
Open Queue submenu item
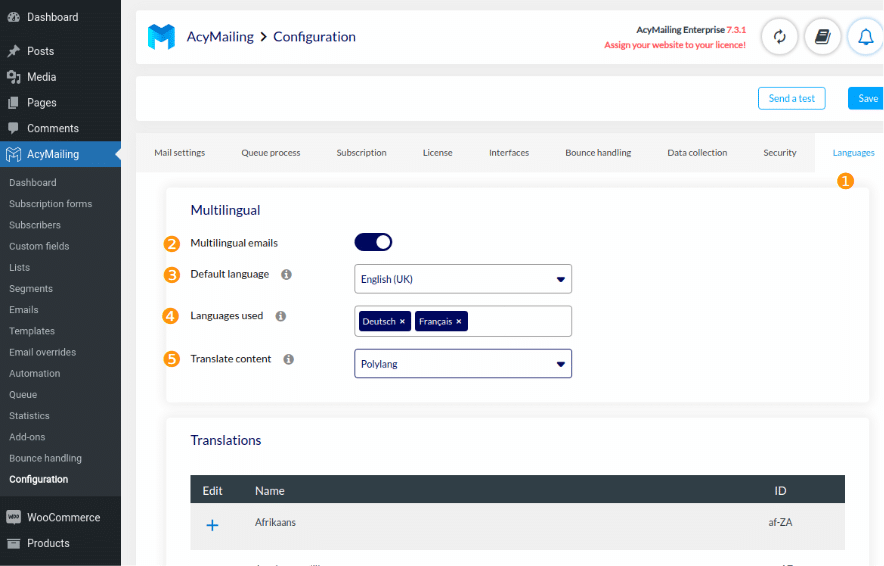(23, 395)
